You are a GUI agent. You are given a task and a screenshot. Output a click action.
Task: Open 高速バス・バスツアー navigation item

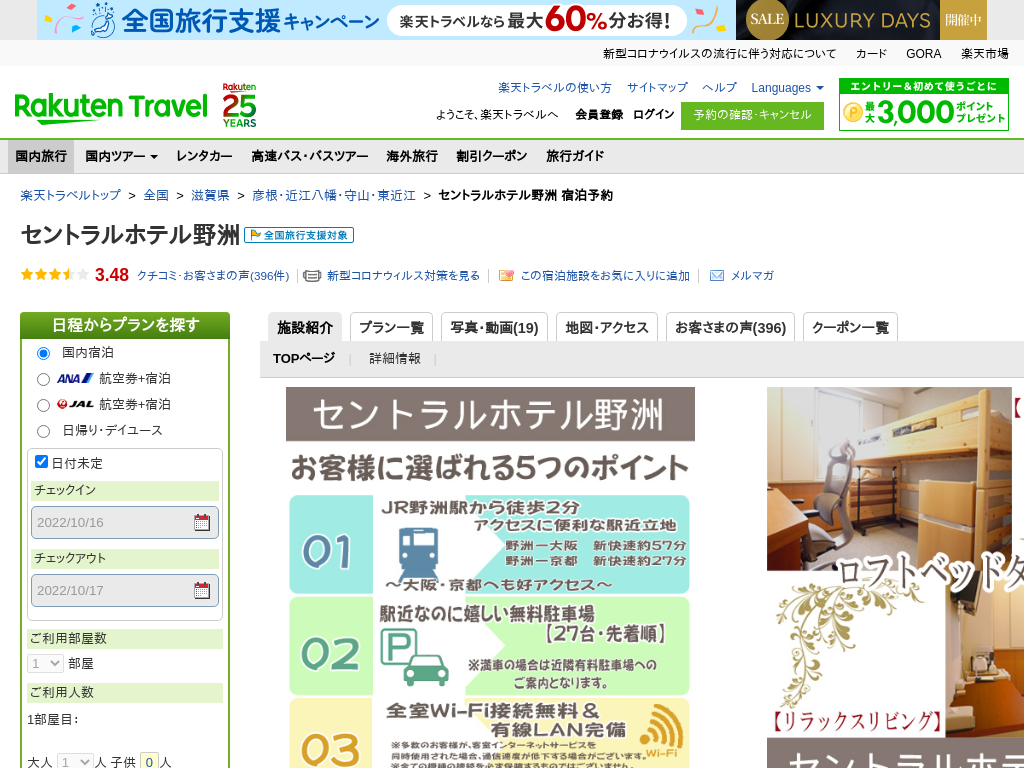(310, 156)
